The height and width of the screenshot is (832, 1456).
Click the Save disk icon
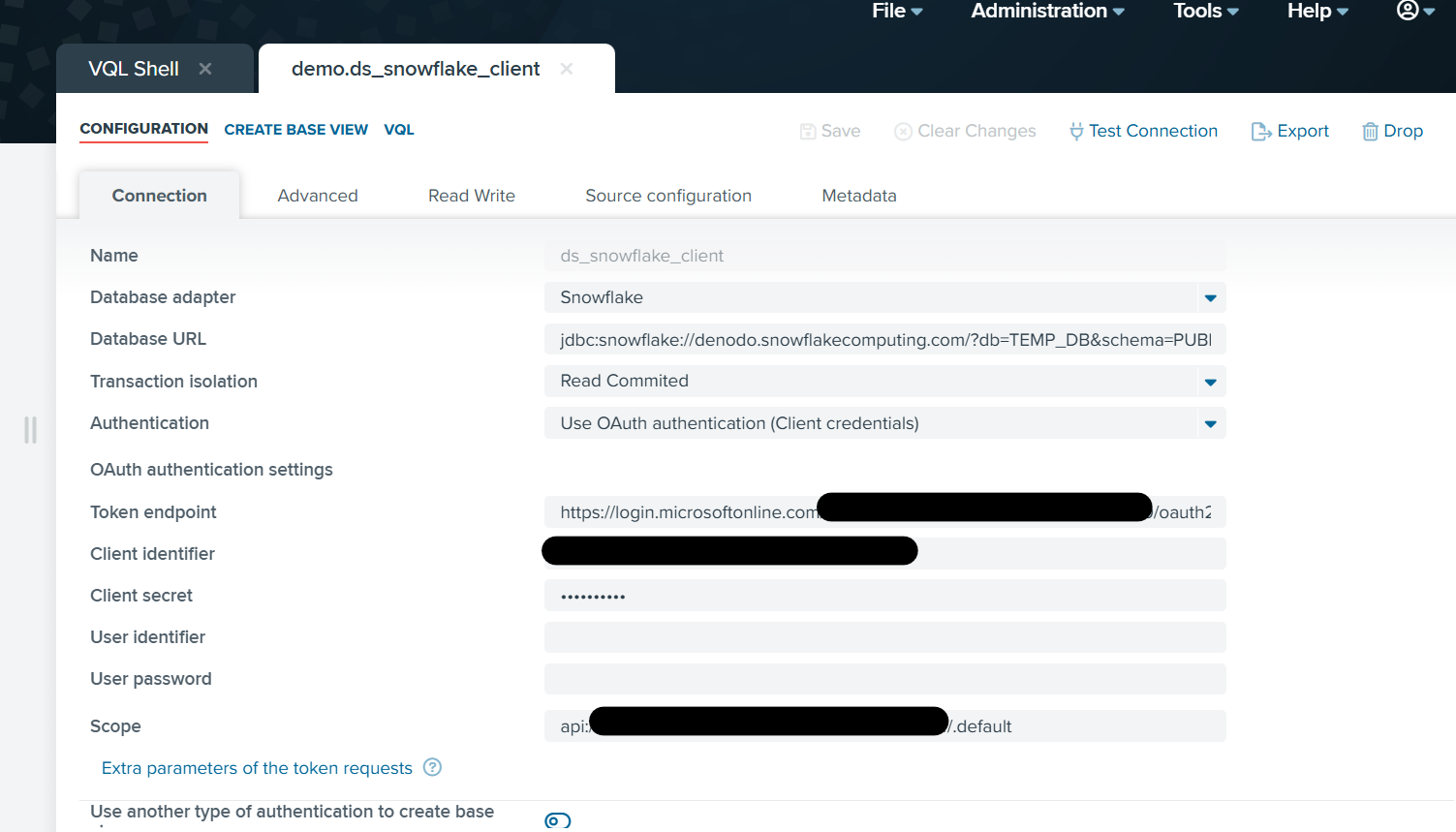click(x=808, y=132)
